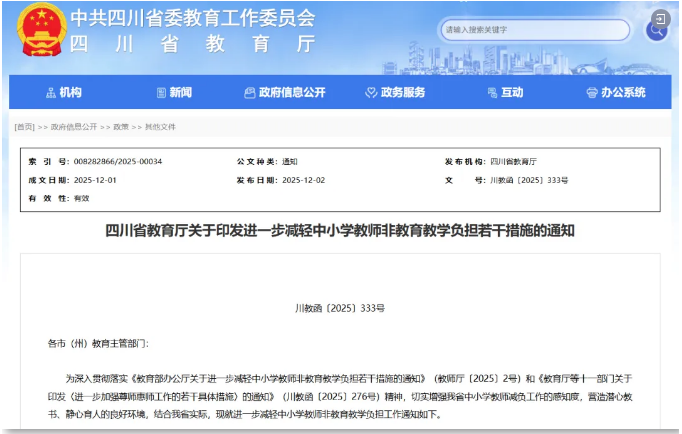Image resolution: width=682 pixels, height=434 pixels.
Task: Click header text 中共四川省委教育工作委员会
Action: coord(193,18)
